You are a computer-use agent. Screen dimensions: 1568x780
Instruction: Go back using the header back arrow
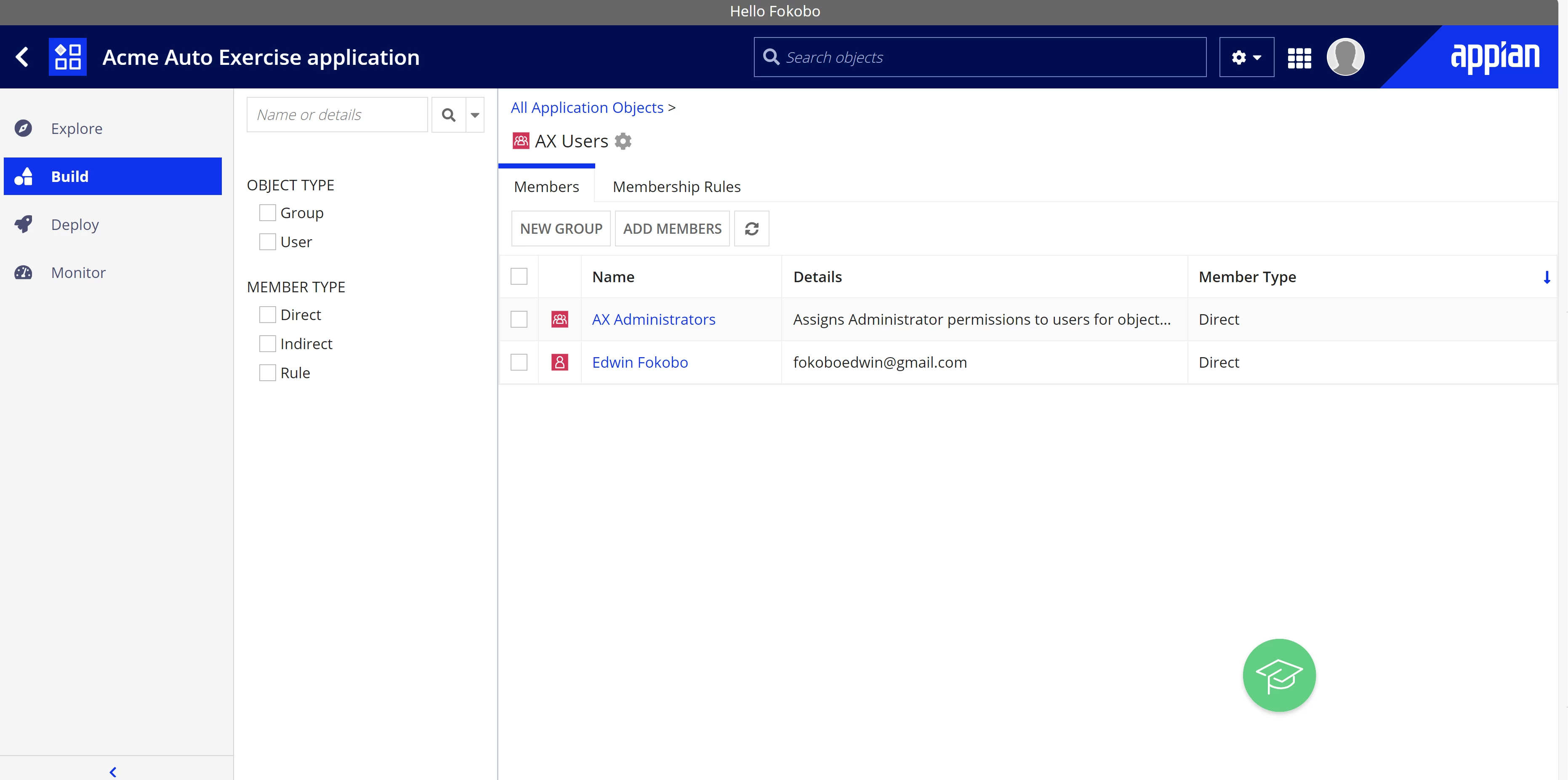click(x=23, y=57)
